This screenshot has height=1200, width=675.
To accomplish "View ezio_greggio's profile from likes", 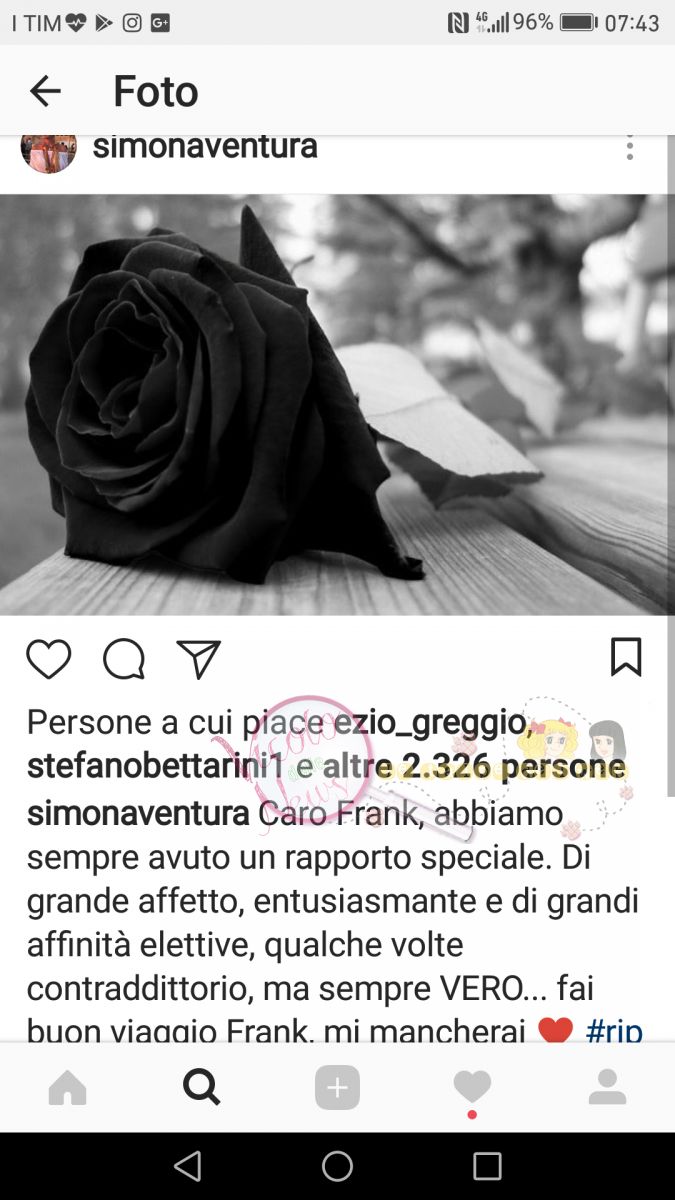I will pyautogui.click(x=430, y=722).
